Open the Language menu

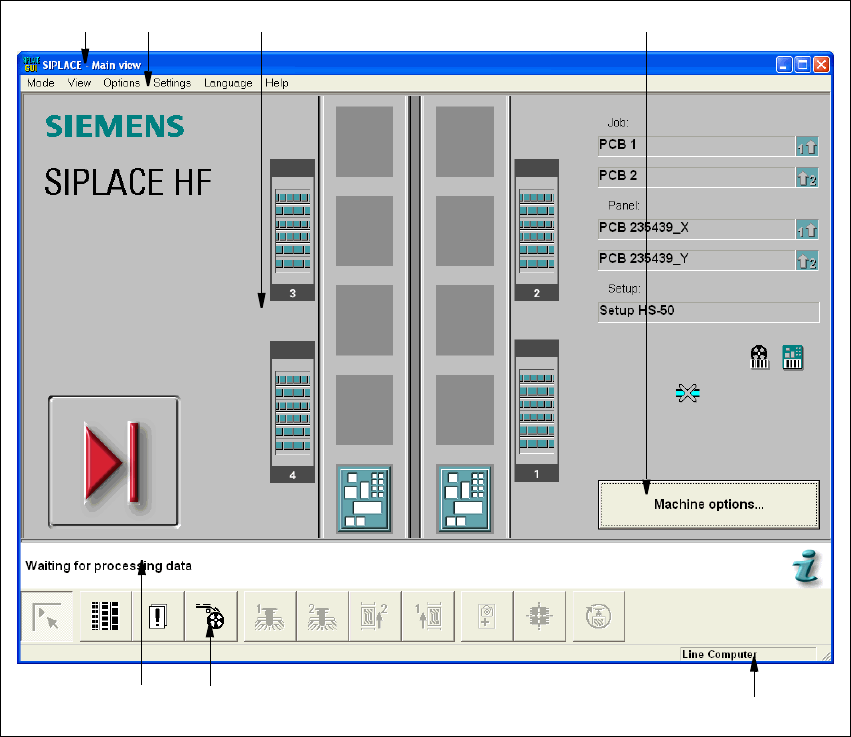coord(228,83)
